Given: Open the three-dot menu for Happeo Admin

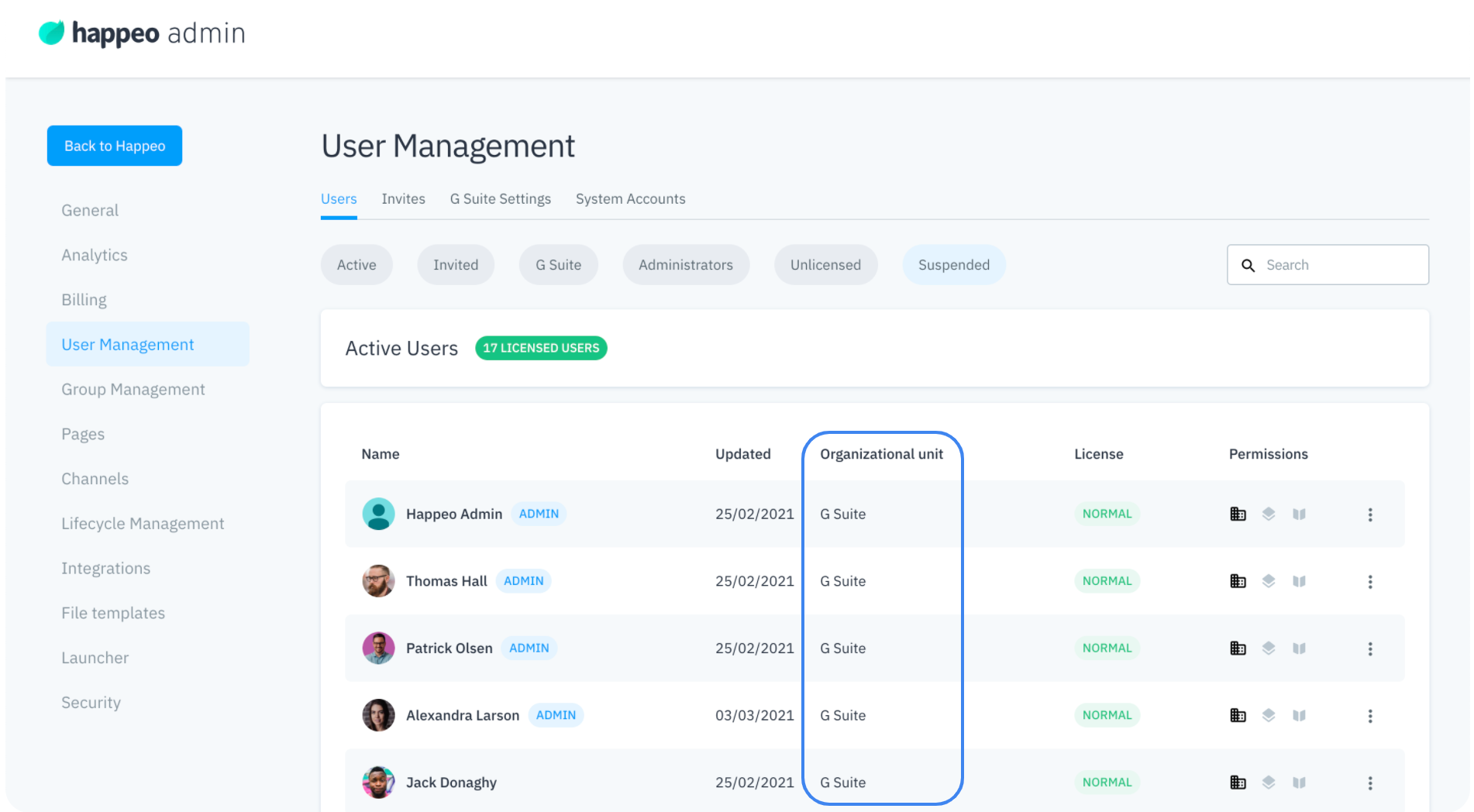Looking at the screenshot, I should pos(1369,514).
